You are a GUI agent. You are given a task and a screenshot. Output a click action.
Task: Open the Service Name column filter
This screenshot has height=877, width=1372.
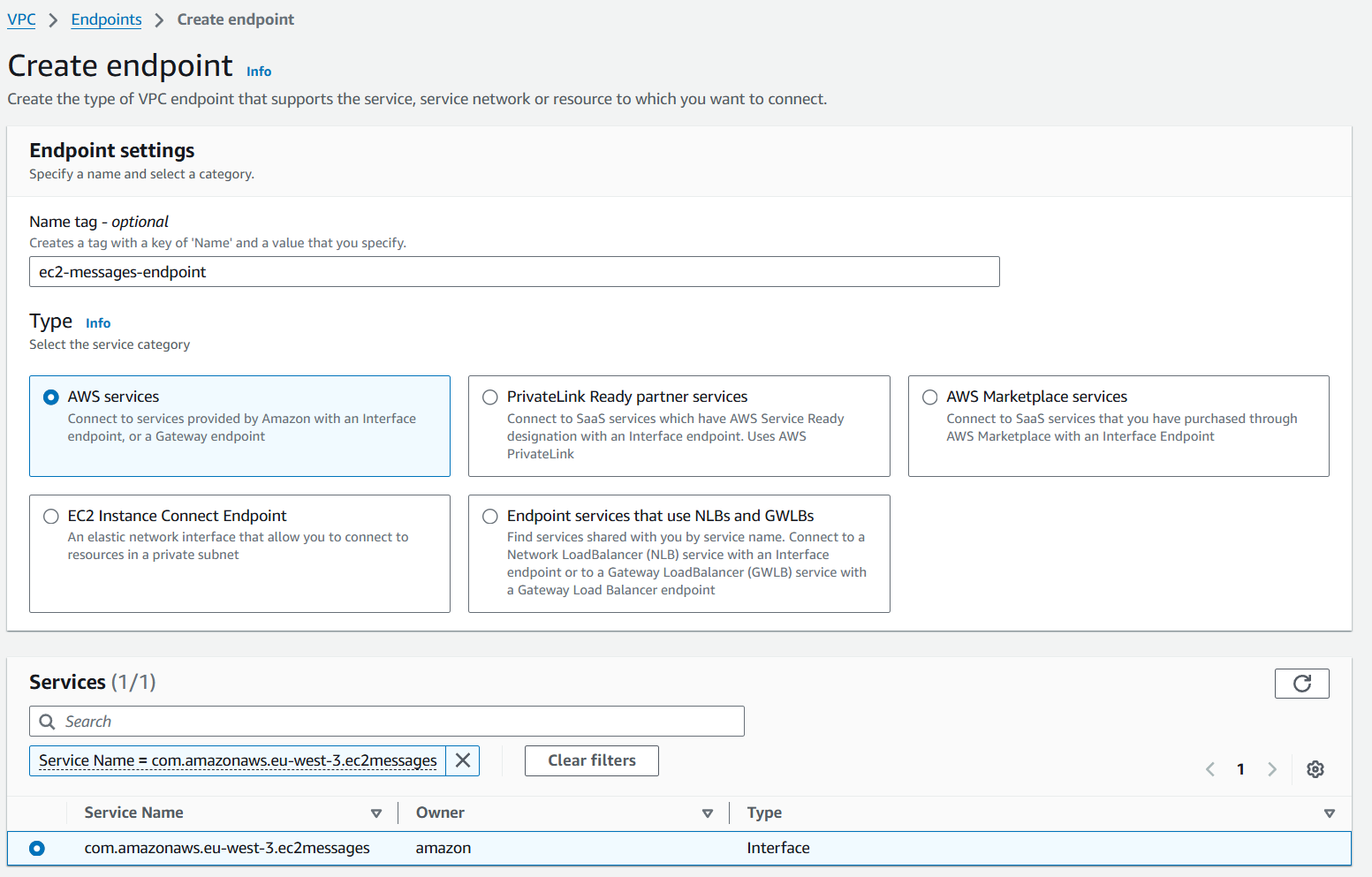pos(377,812)
